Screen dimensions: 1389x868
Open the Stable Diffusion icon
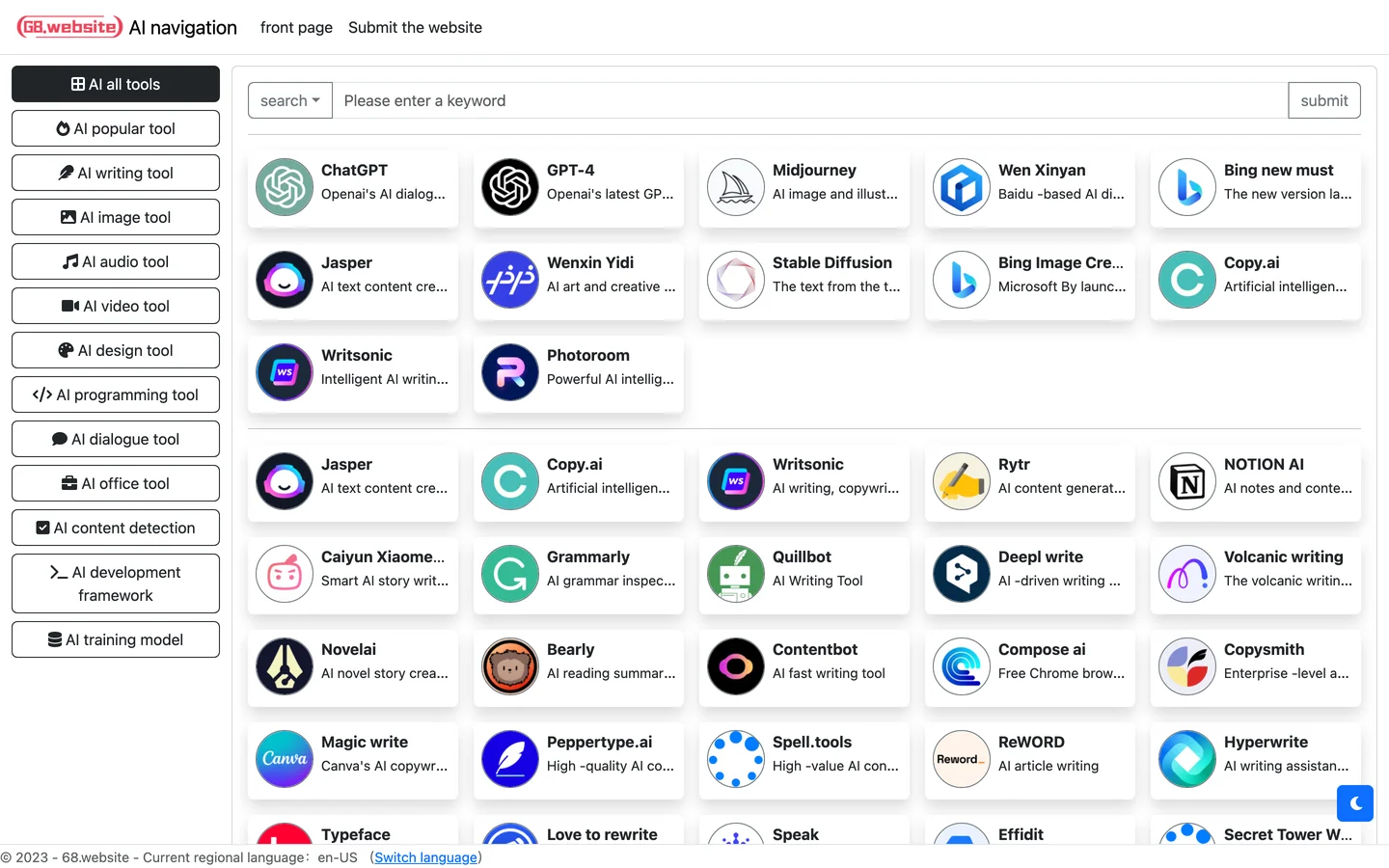[x=736, y=280]
